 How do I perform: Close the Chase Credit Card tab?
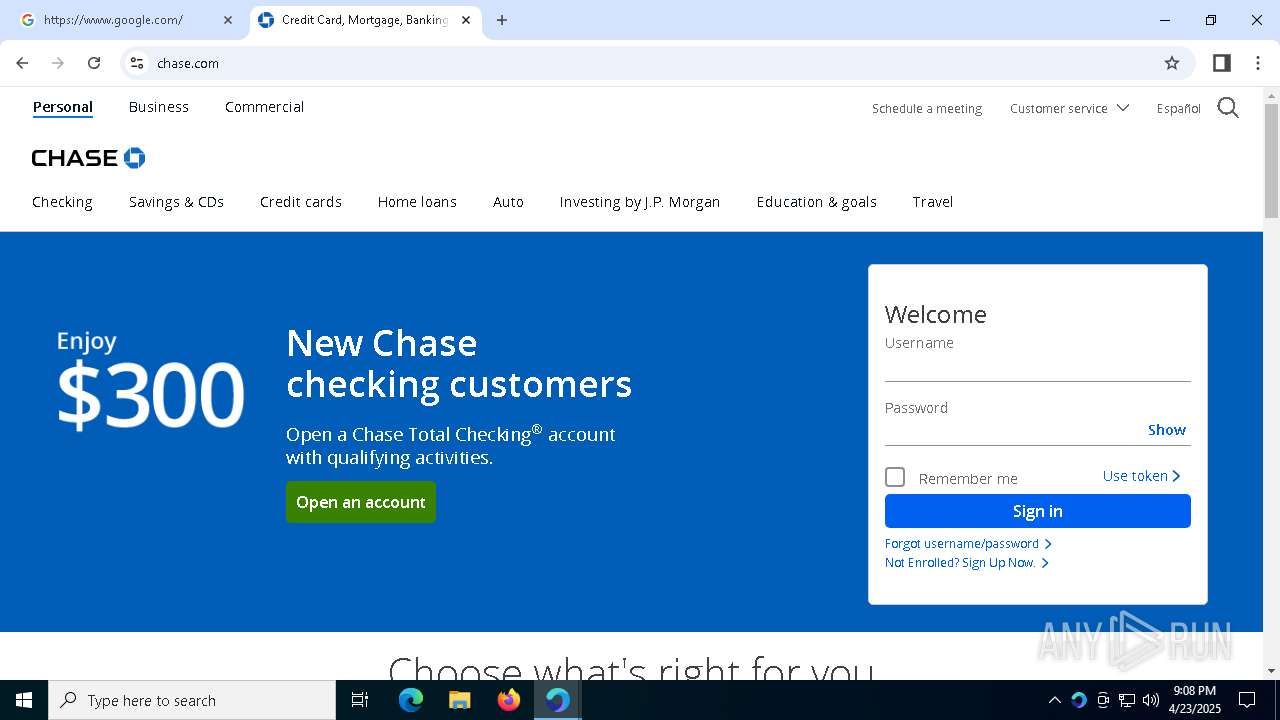[465, 20]
